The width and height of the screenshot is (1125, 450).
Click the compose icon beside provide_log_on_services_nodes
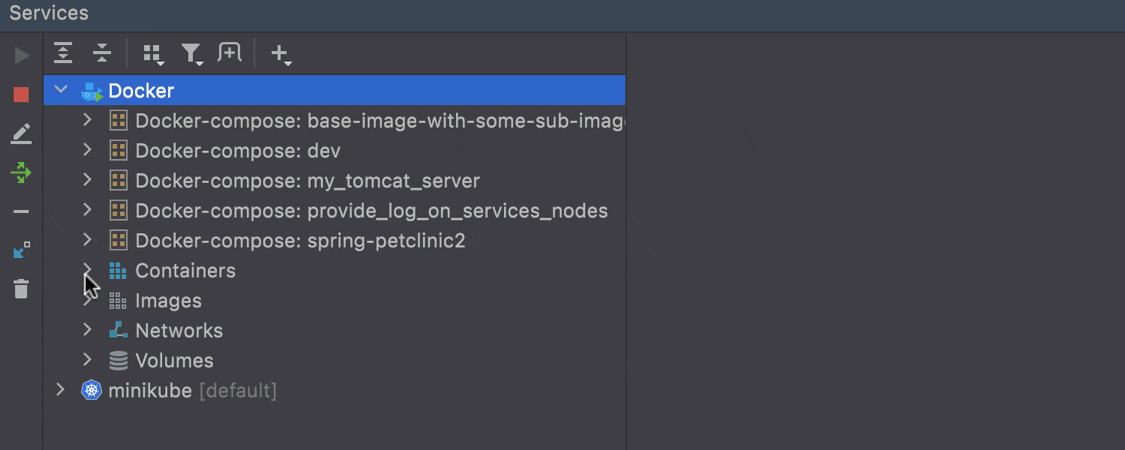tap(118, 210)
